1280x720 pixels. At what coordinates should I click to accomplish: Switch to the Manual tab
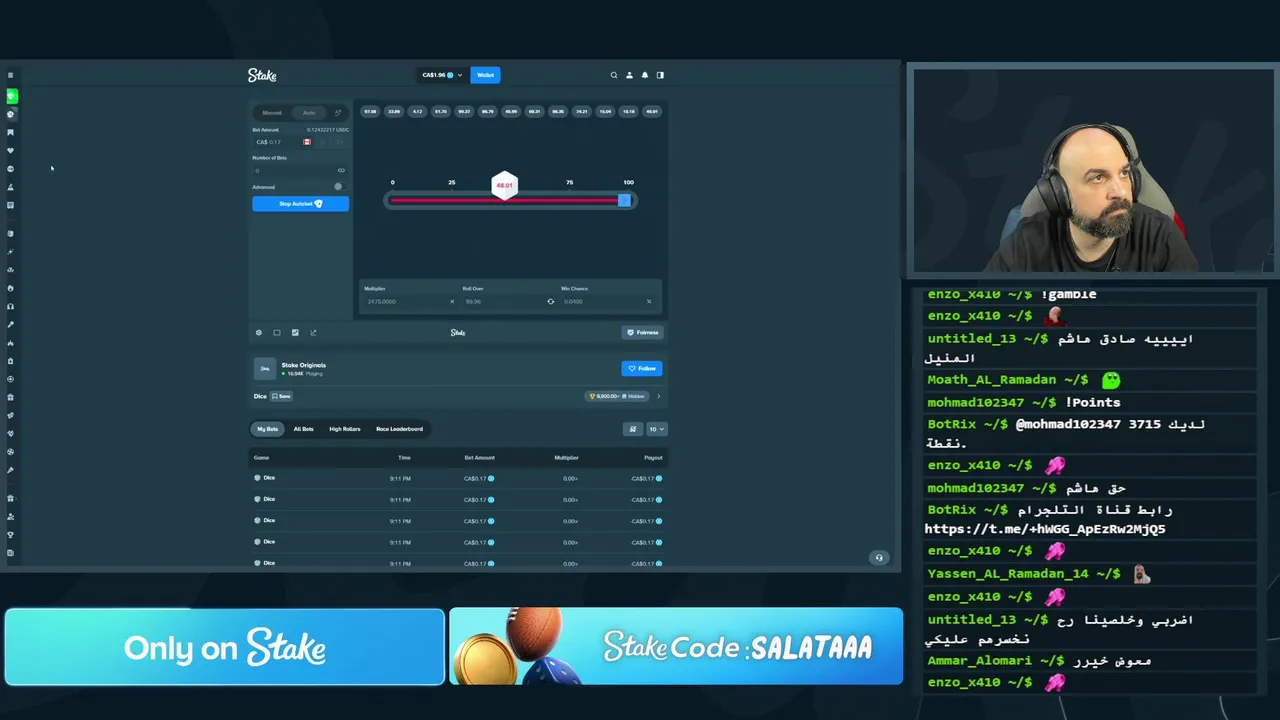pyautogui.click(x=272, y=113)
